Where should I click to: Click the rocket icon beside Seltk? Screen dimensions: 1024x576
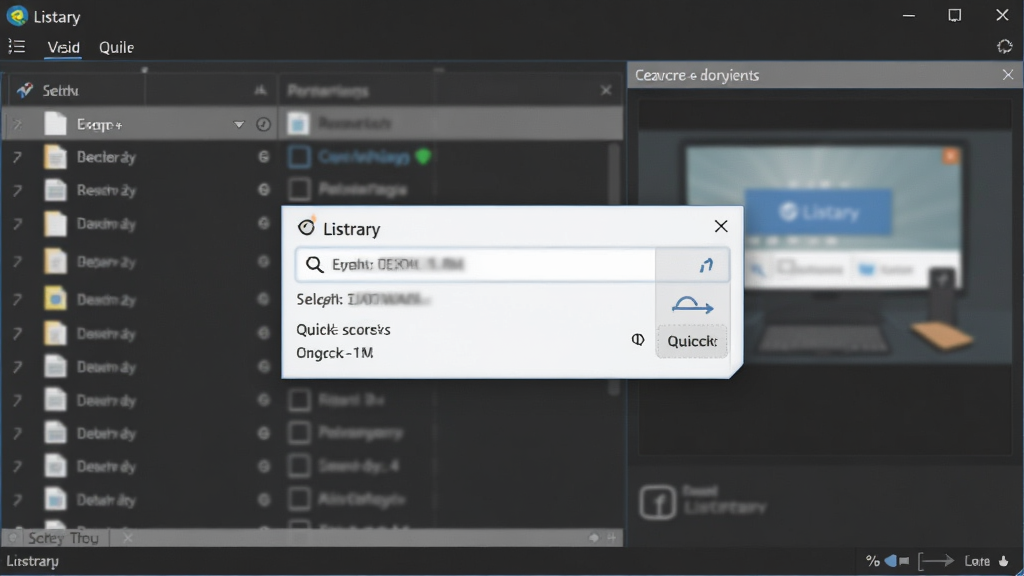[25, 90]
